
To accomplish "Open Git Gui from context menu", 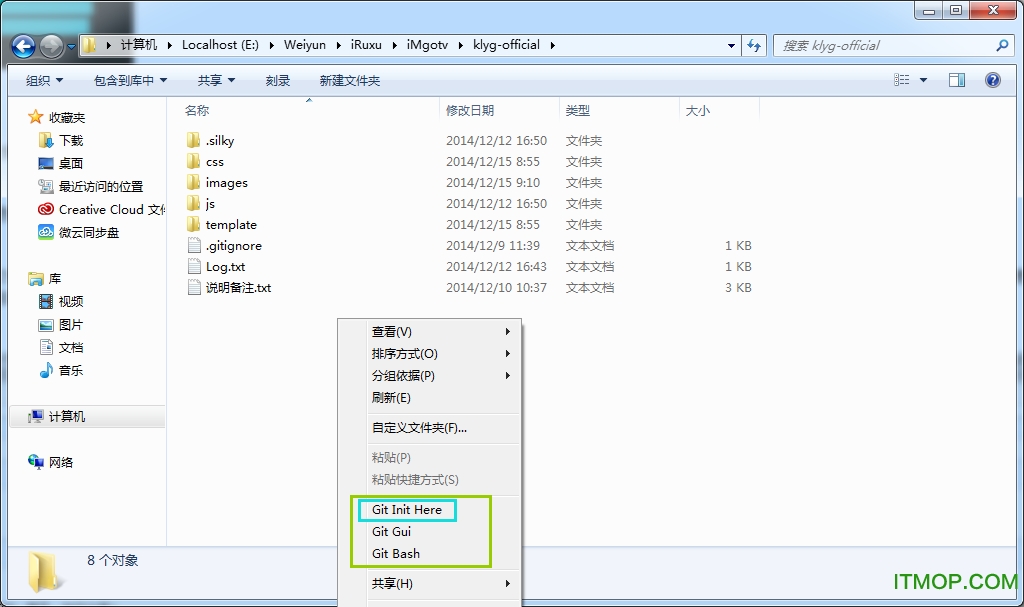I will [x=392, y=532].
